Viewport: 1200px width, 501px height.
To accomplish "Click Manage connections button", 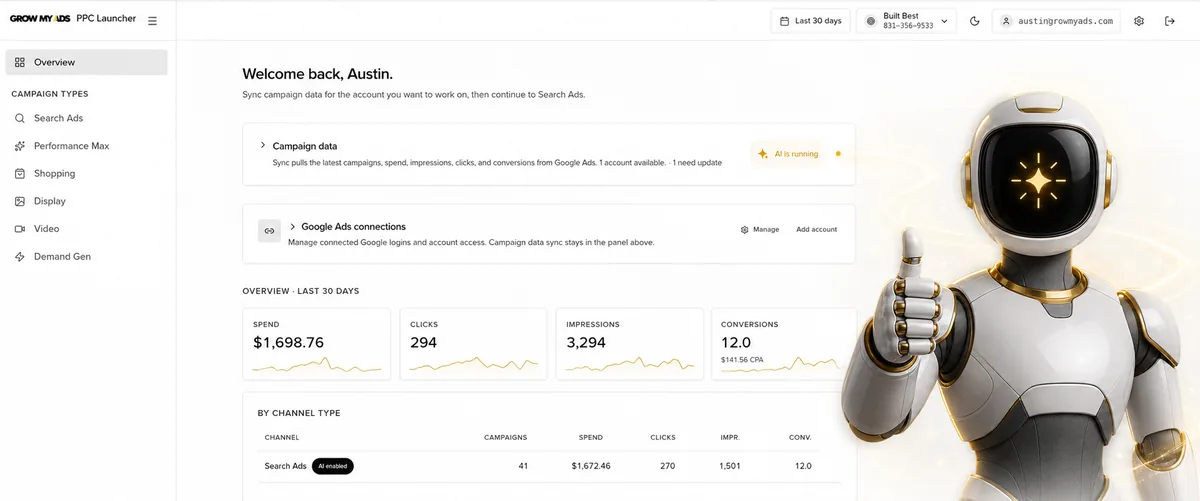I will pyautogui.click(x=760, y=230).
